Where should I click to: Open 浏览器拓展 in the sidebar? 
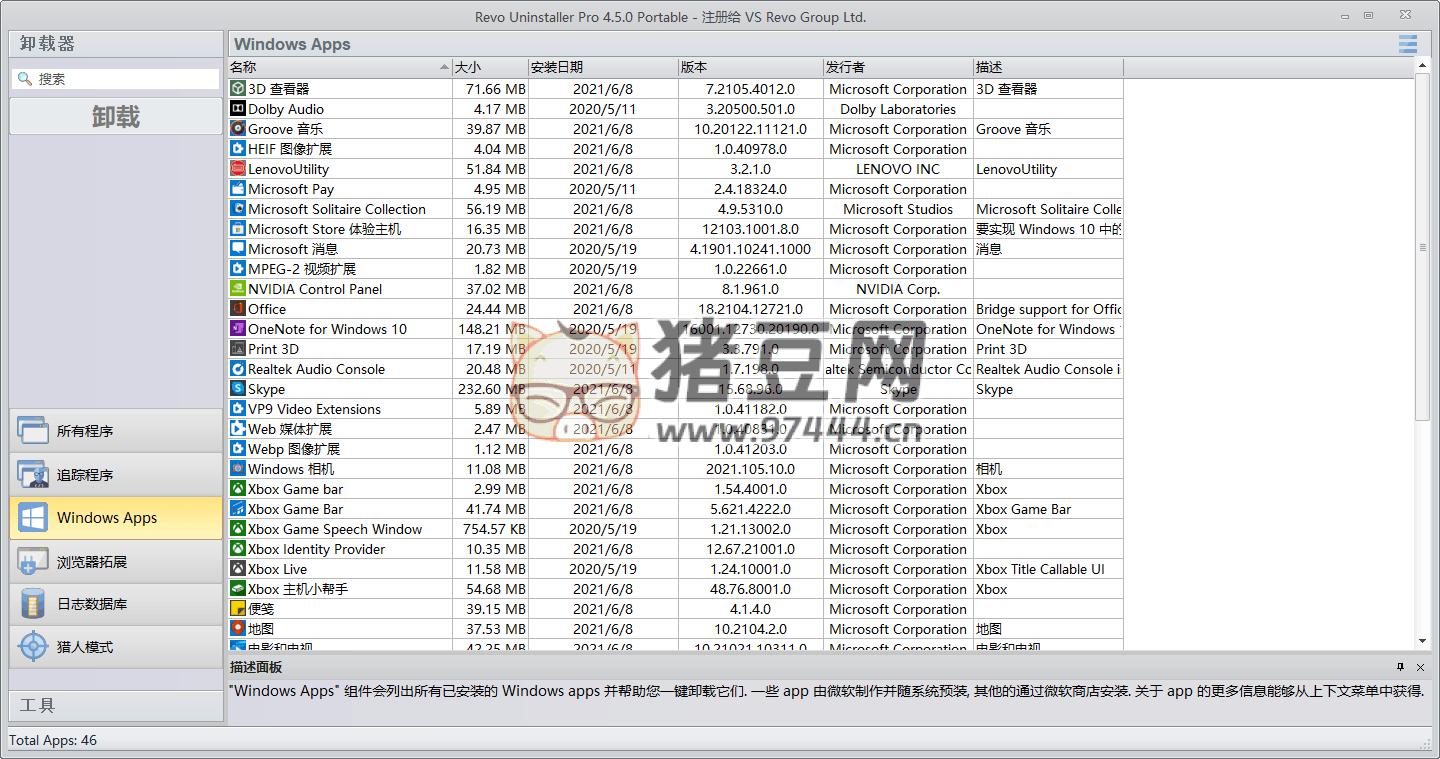coord(115,562)
